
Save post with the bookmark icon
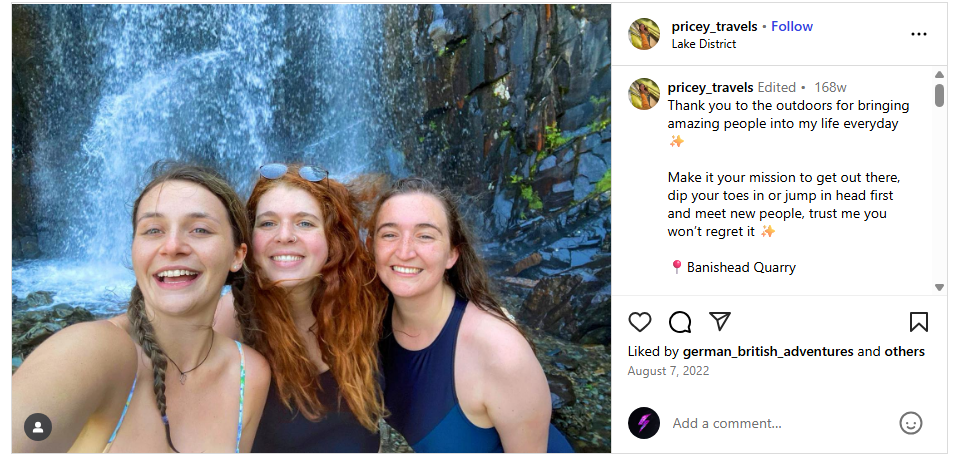[919, 322]
